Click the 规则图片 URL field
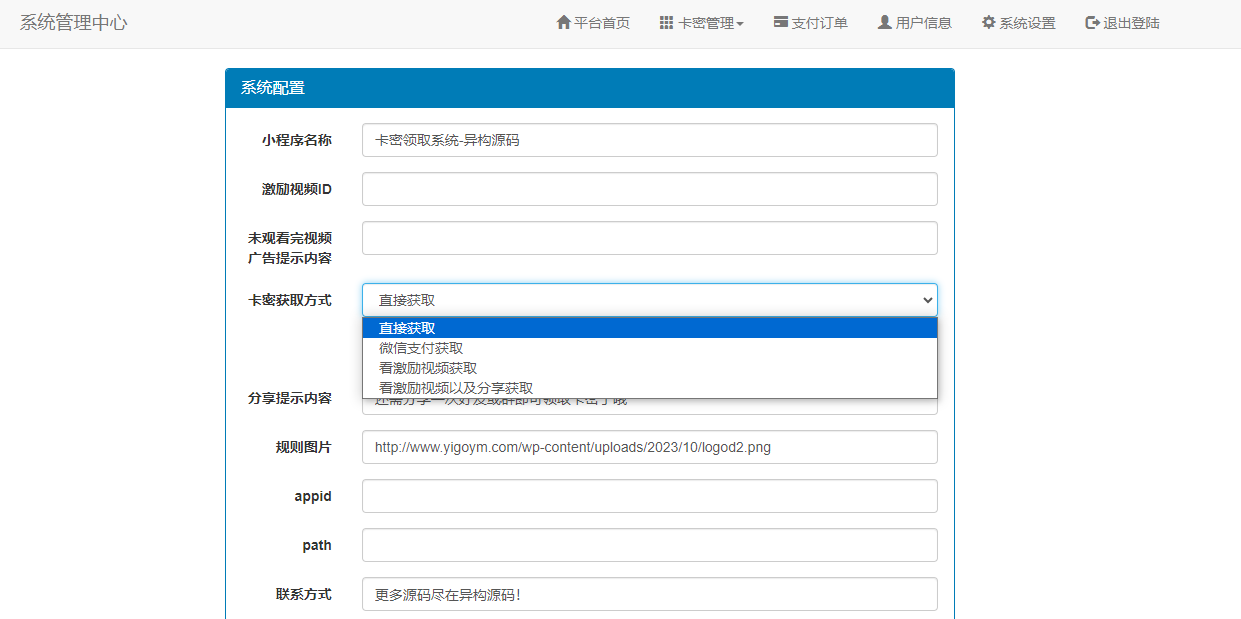 (x=650, y=447)
